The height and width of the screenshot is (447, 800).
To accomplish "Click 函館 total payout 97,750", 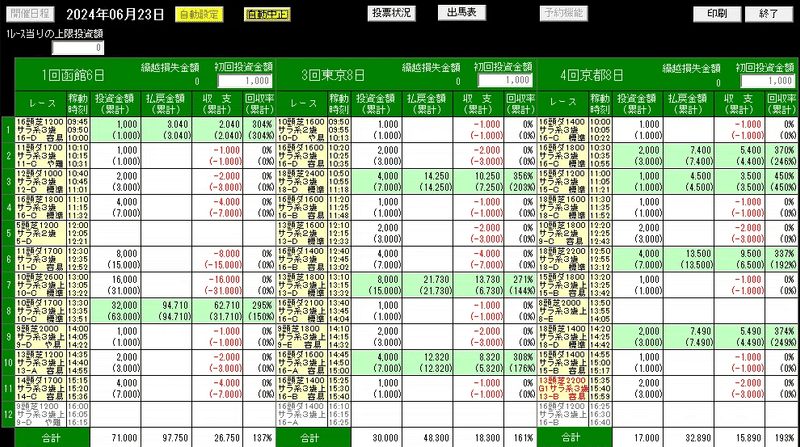I will pos(166,438).
